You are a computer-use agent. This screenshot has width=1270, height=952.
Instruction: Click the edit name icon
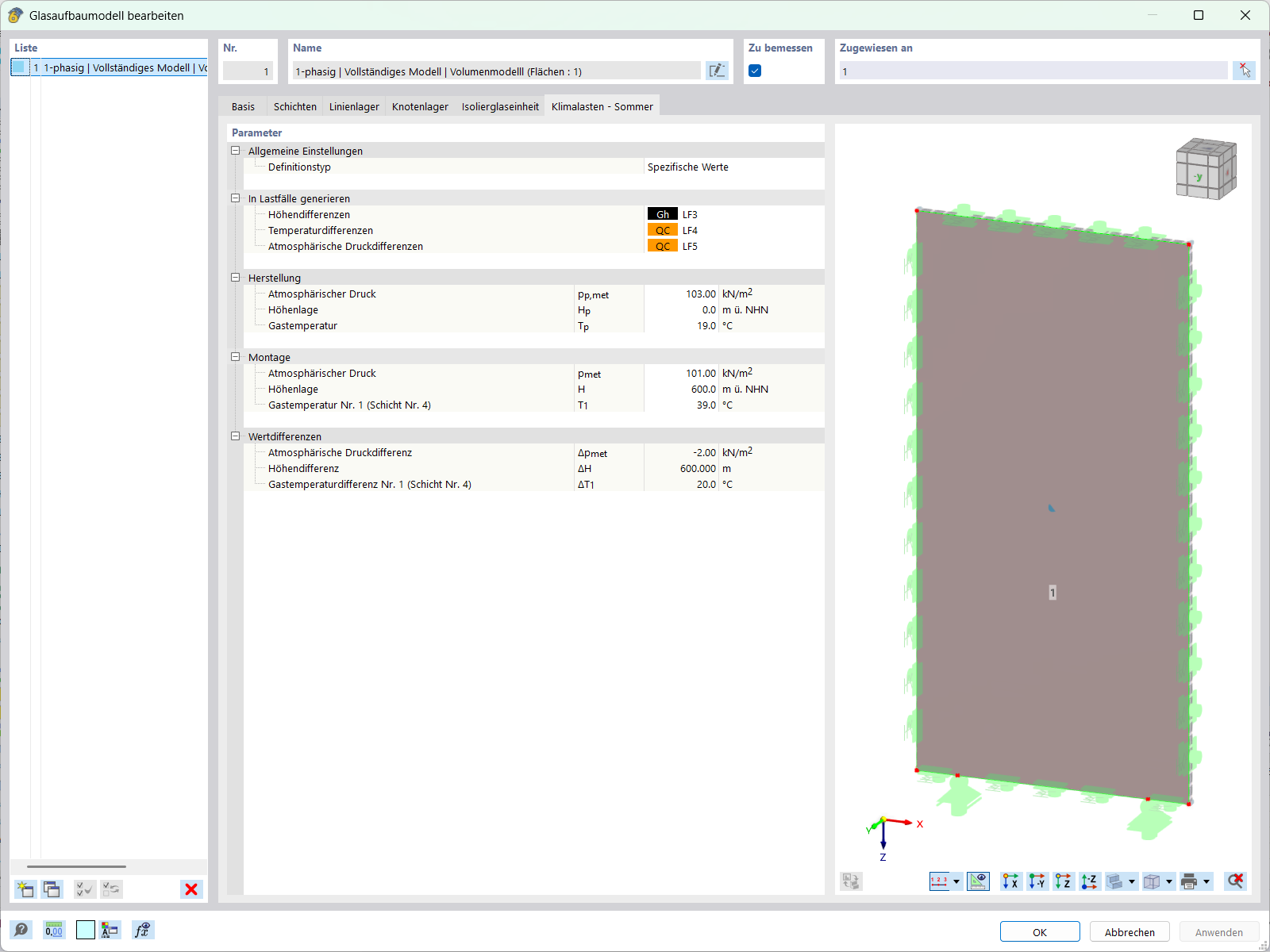(x=717, y=71)
